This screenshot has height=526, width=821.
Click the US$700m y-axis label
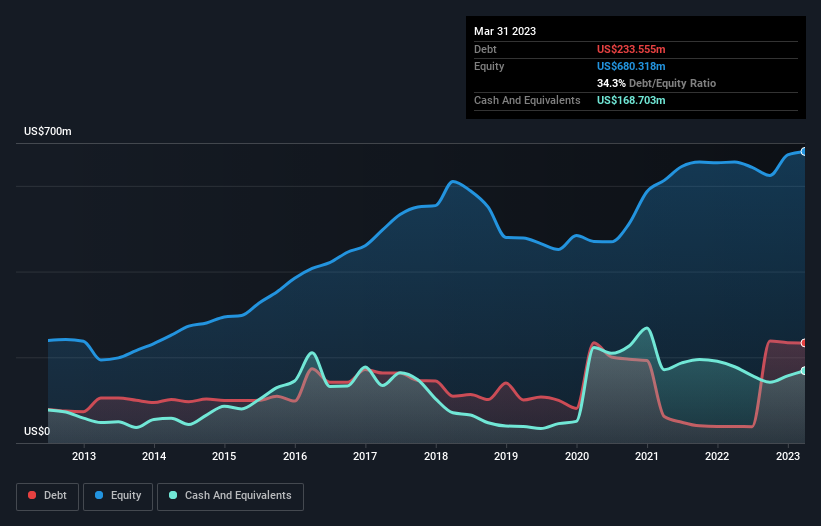[48, 131]
